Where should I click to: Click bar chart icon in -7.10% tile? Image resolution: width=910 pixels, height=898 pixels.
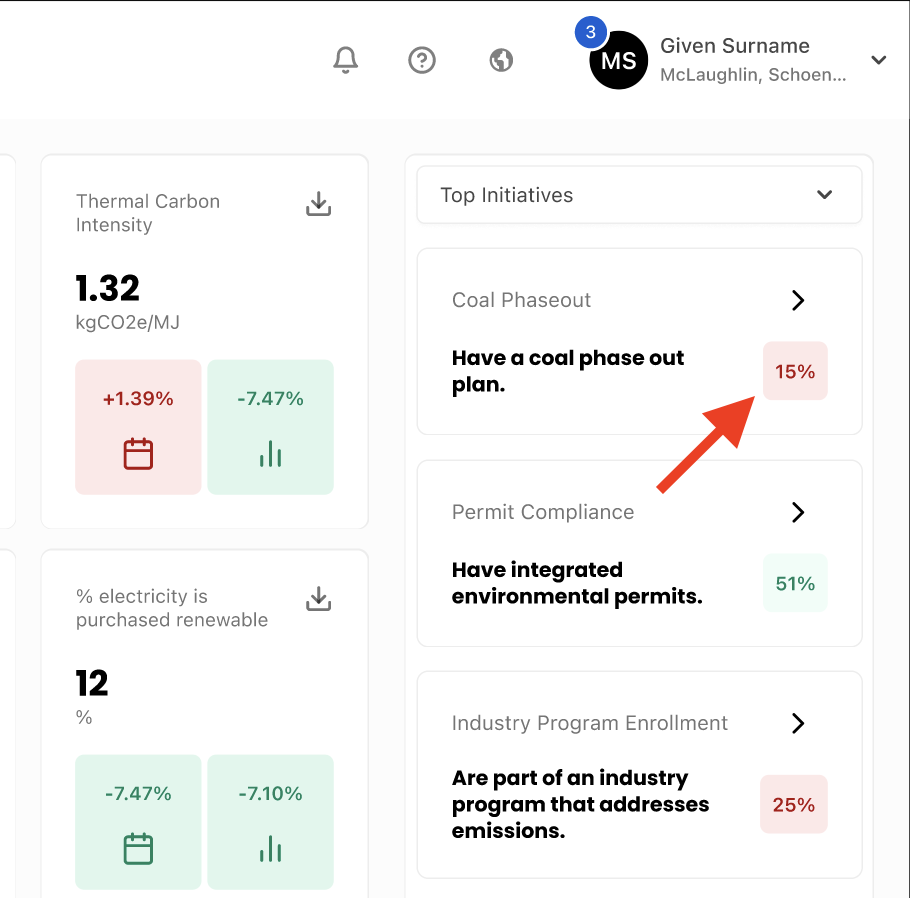[x=270, y=849]
